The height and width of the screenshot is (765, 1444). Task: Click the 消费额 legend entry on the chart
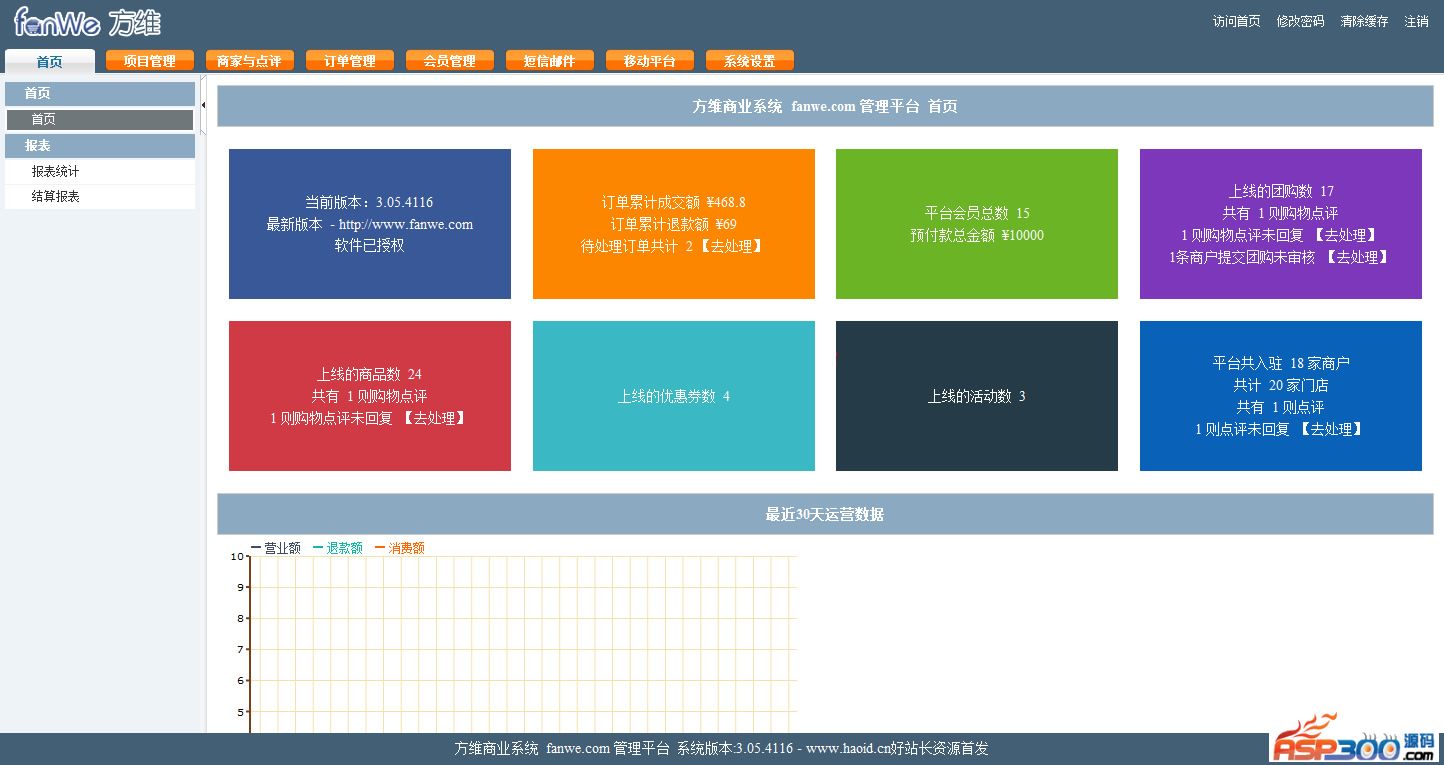pos(400,548)
